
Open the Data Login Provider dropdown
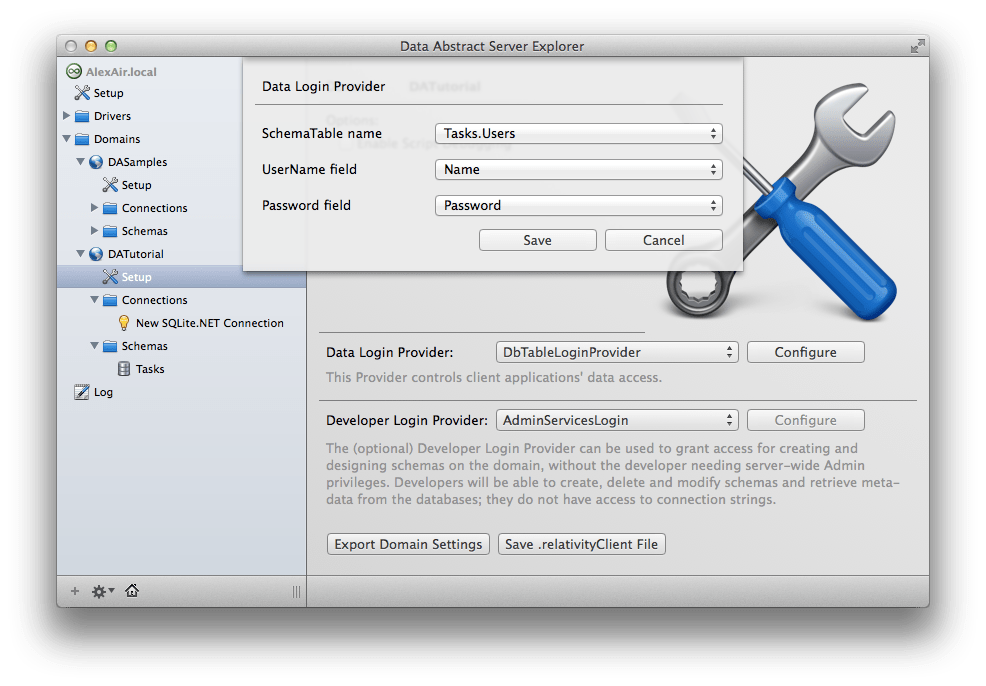(617, 352)
